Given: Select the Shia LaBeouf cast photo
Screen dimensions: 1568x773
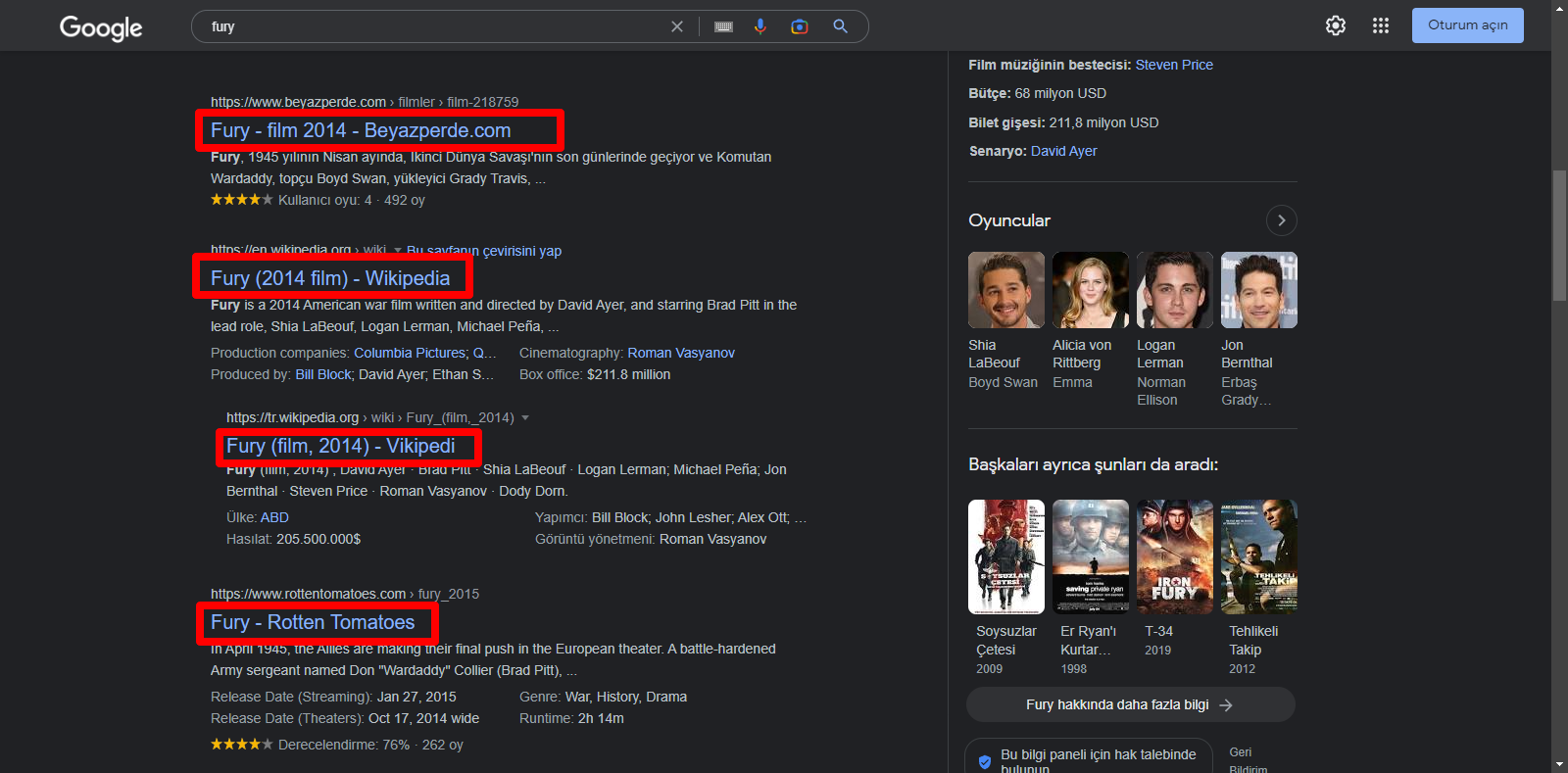Looking at the screenshot, I should point(1006,290).
